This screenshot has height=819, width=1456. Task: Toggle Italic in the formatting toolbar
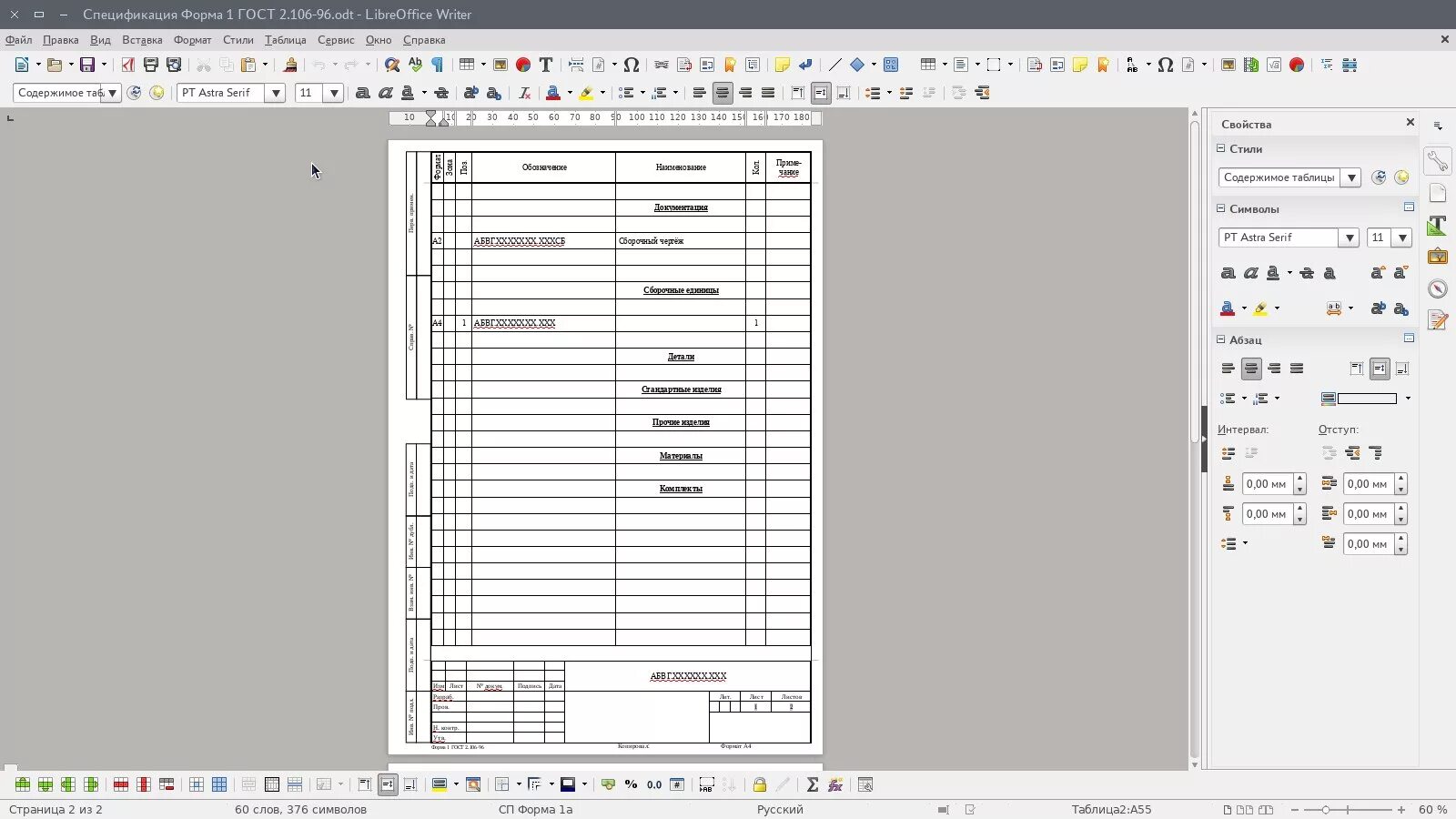(x=385, y=93)
